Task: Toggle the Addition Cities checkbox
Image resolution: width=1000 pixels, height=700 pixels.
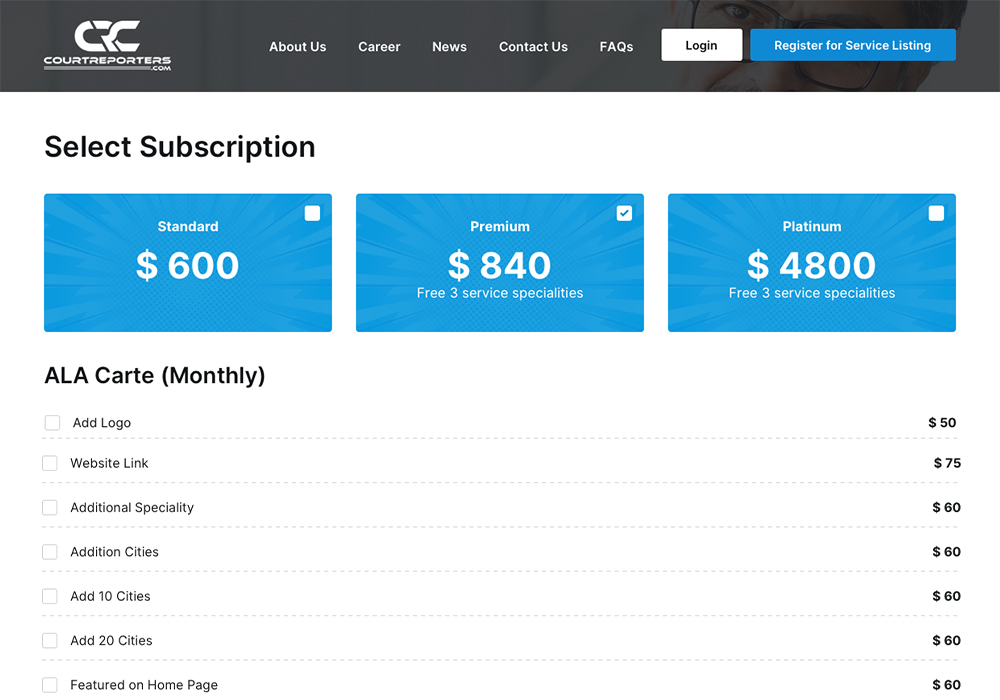Action: point(50,552)
